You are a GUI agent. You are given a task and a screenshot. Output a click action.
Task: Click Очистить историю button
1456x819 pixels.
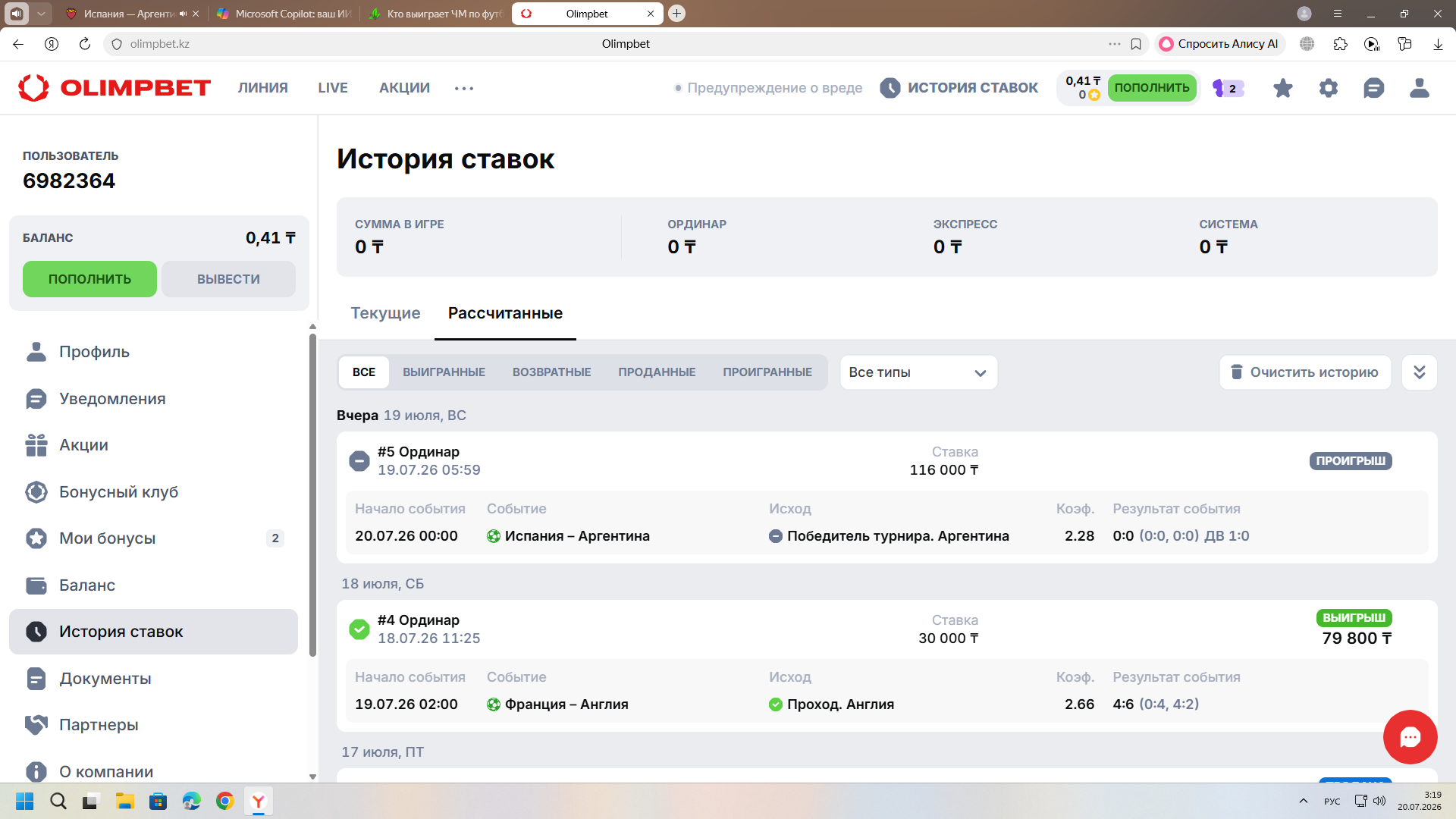[x=1305, y=372]
